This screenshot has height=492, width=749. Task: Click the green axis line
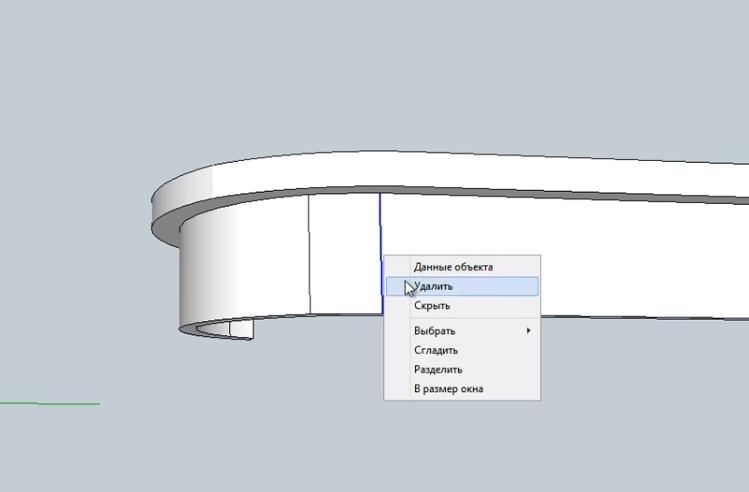pyautogui.click(x=50, y=404)
